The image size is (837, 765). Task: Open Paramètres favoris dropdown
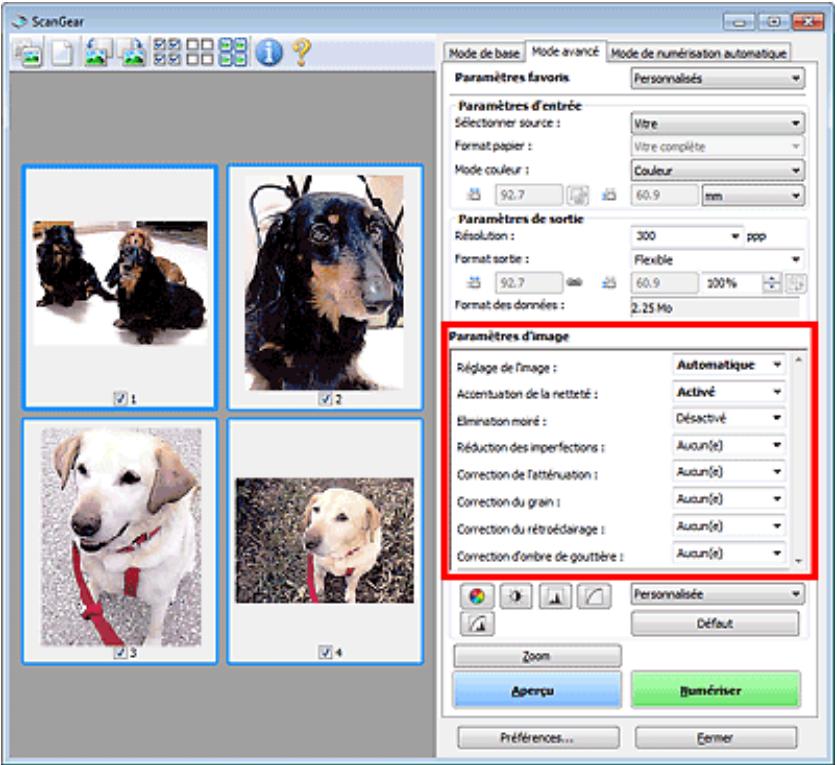(x=717, y=78)
